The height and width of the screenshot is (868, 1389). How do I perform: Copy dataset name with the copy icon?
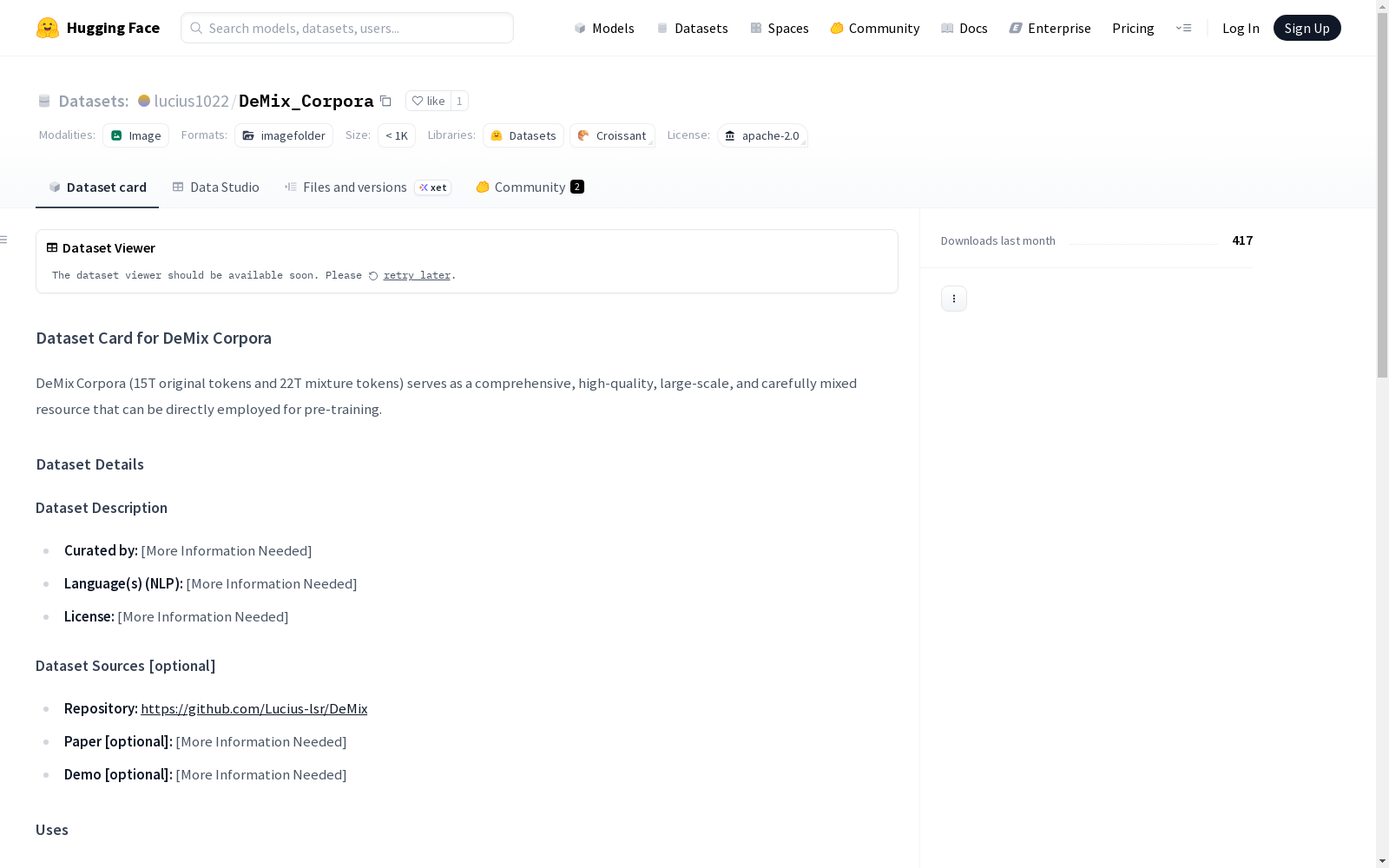coord(385,101)
